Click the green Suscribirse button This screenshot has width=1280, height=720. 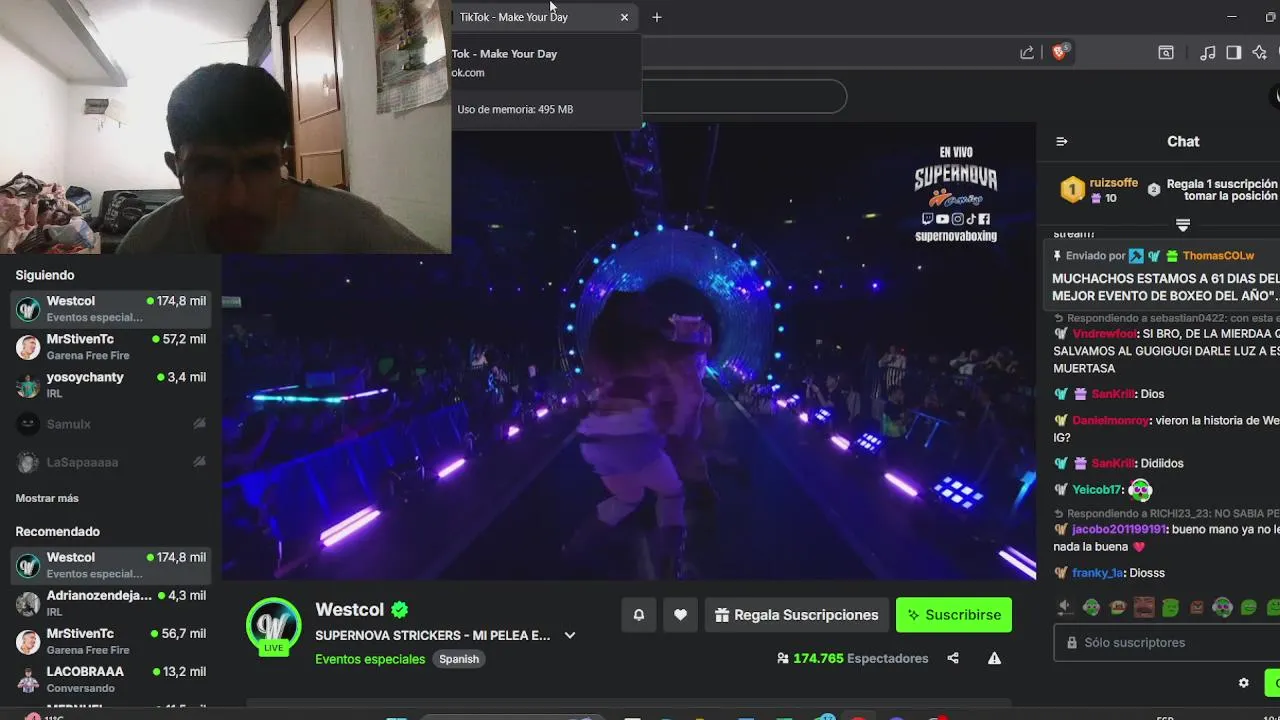click(954, 615)
